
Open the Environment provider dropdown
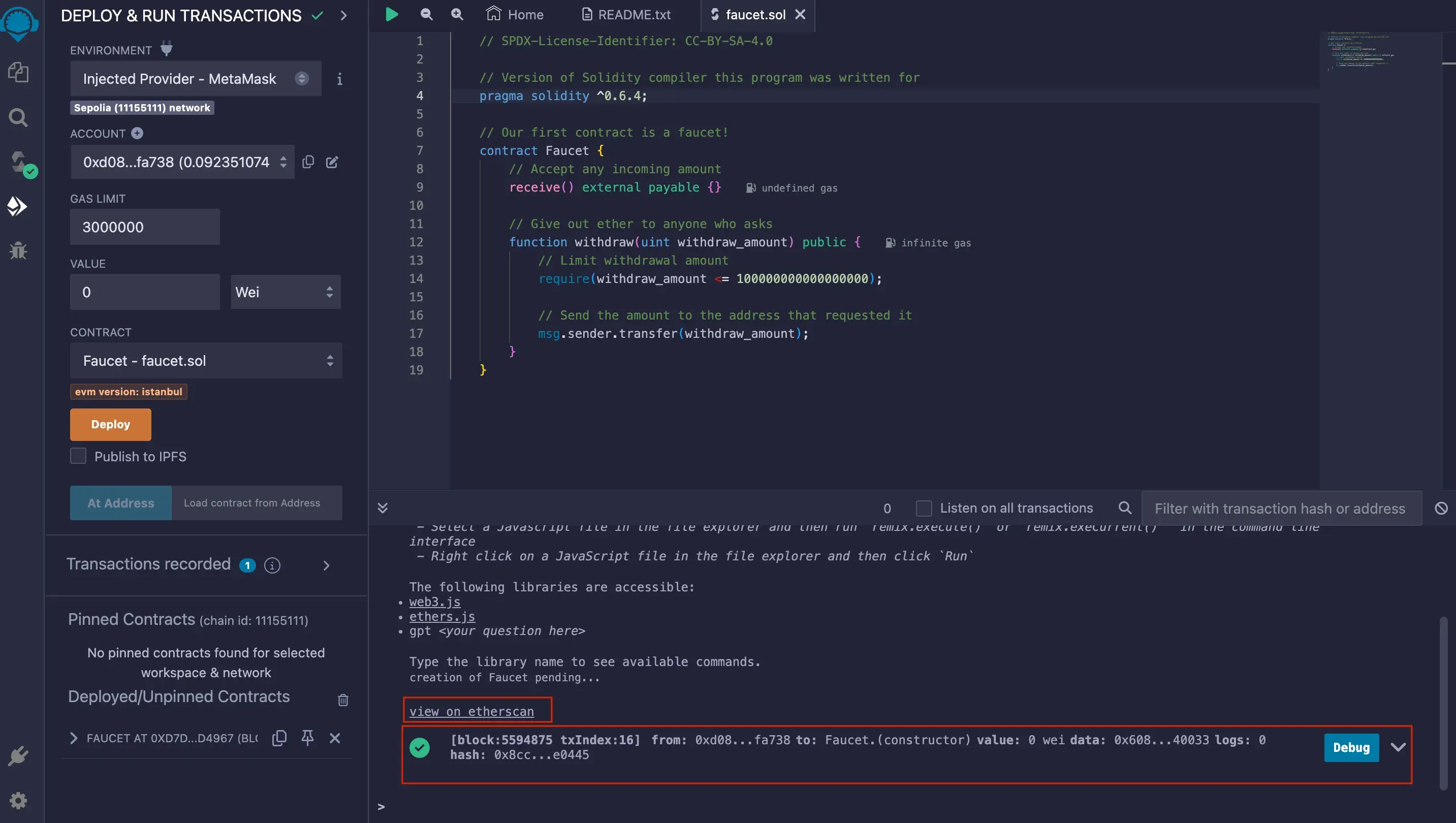(x=196, y=79)
